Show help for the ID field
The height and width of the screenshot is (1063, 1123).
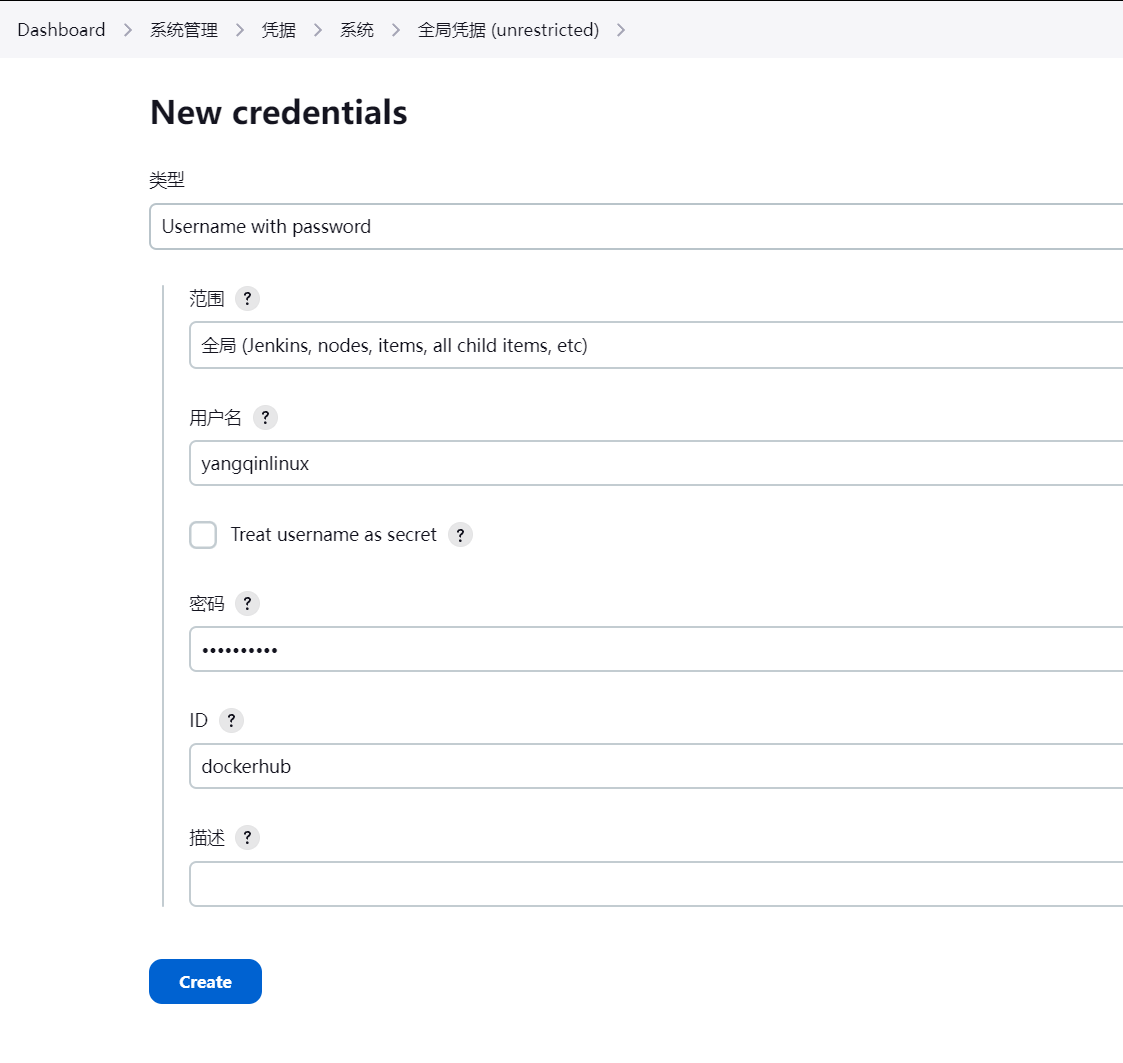pyautogui.click(x=231, y=721)
